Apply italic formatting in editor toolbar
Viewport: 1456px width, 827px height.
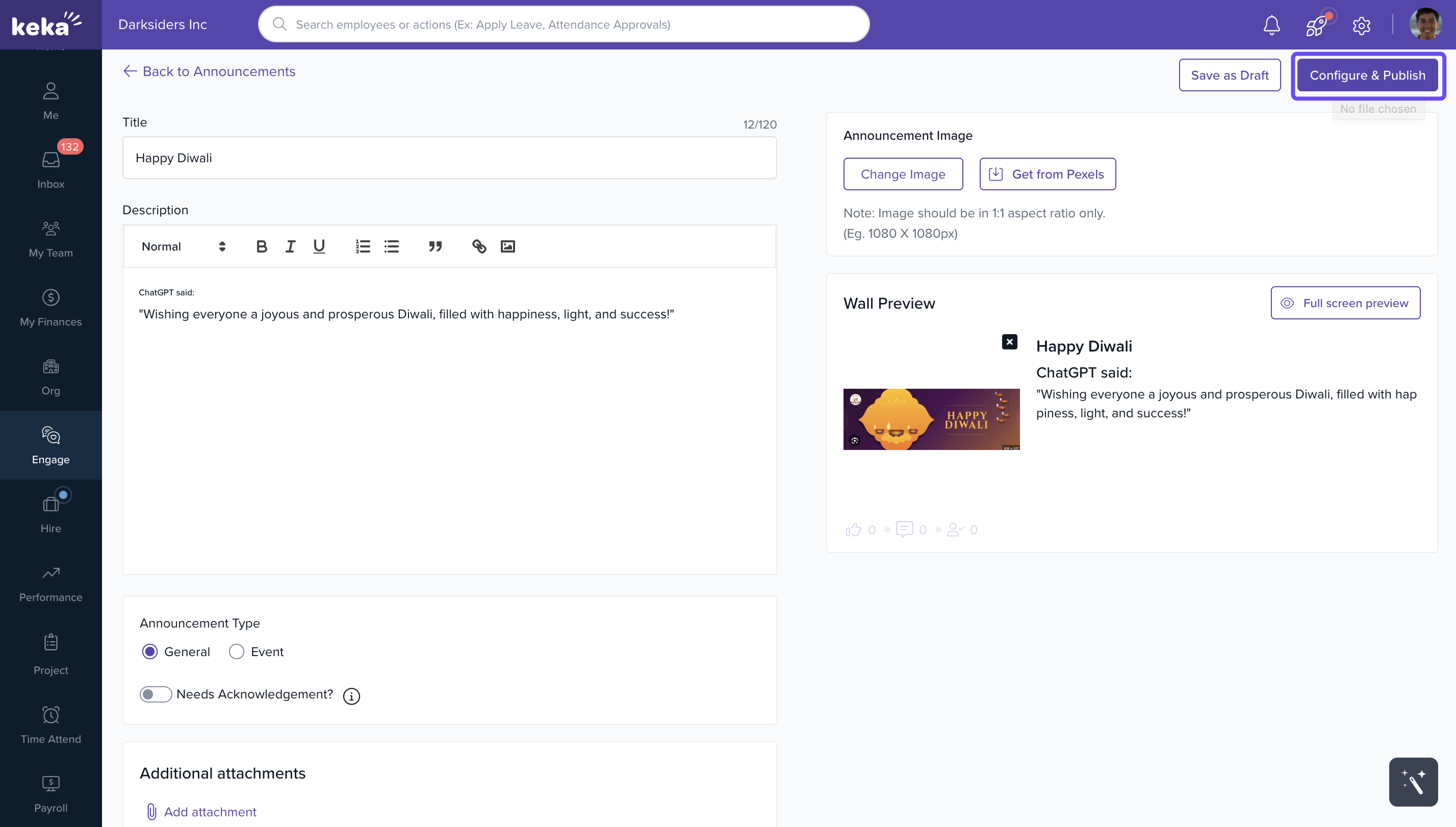pyautogui.click(x=290, y=246)
